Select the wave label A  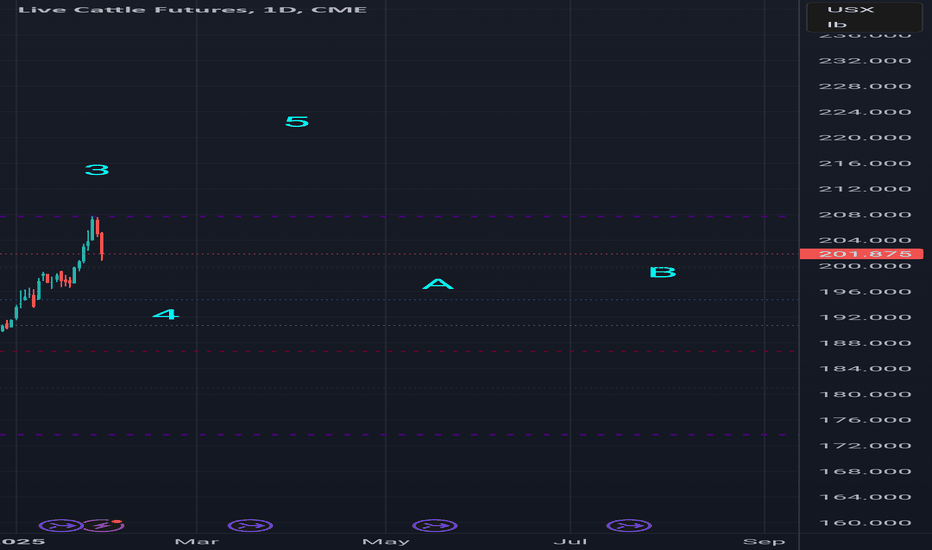point(438,284)
